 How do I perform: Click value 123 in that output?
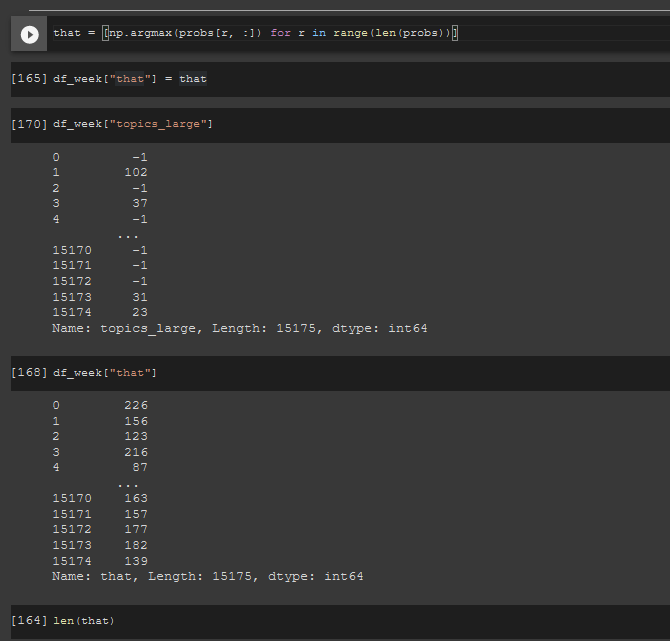[136, 436]
